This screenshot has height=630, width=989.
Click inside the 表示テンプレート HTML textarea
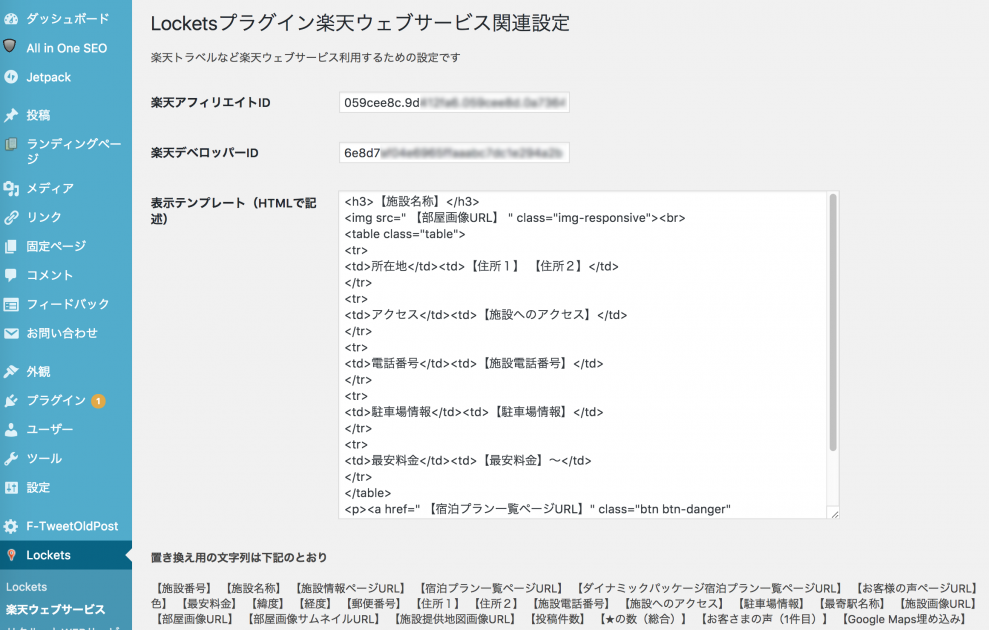(583, 354)
